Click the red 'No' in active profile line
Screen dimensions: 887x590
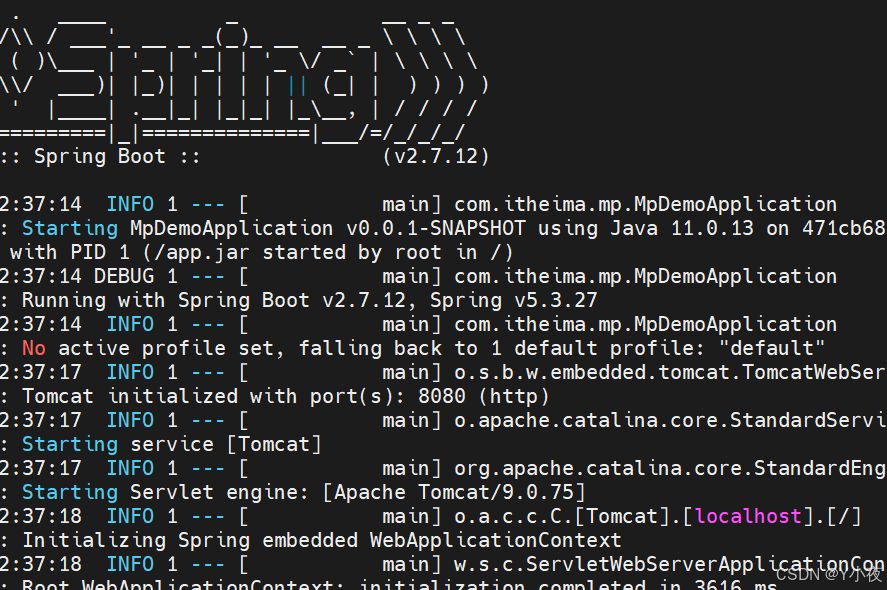pos(34,348)
